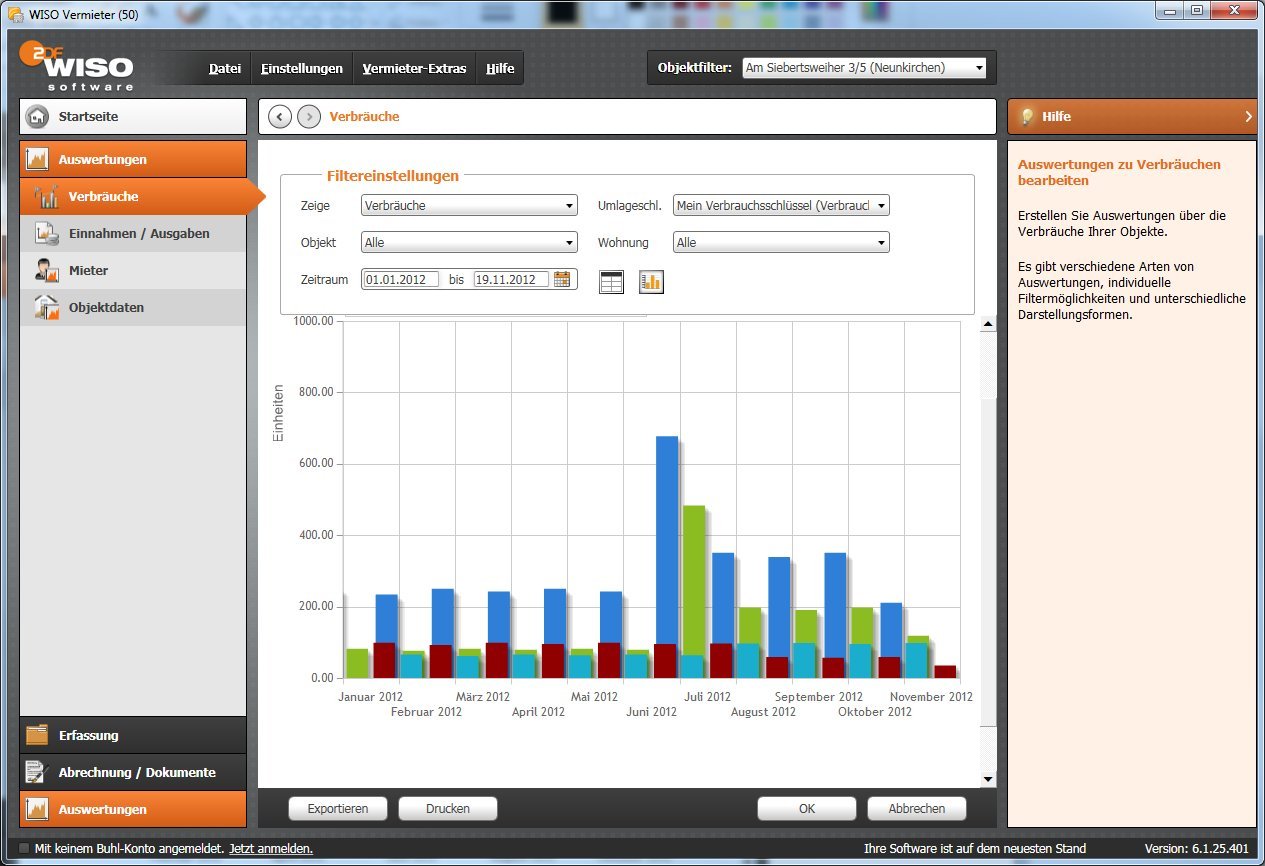The width and height of the screenshot is (1265, 866).
Task: Click the tall green Juli 2012 bar
Action: pos(694,580)
